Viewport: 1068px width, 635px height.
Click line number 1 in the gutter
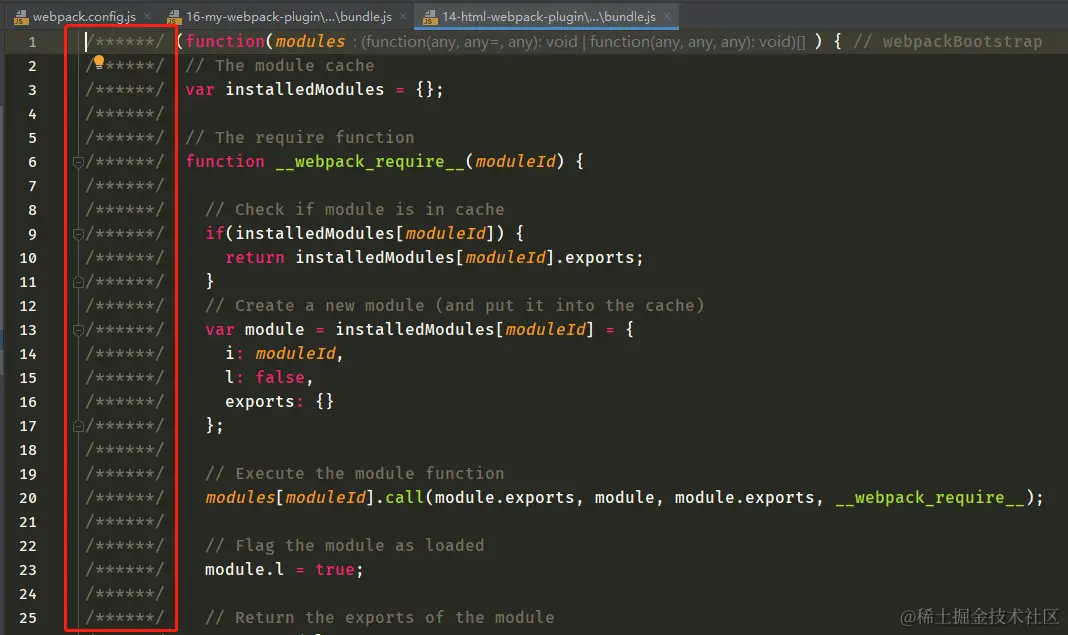click(32, 42)
